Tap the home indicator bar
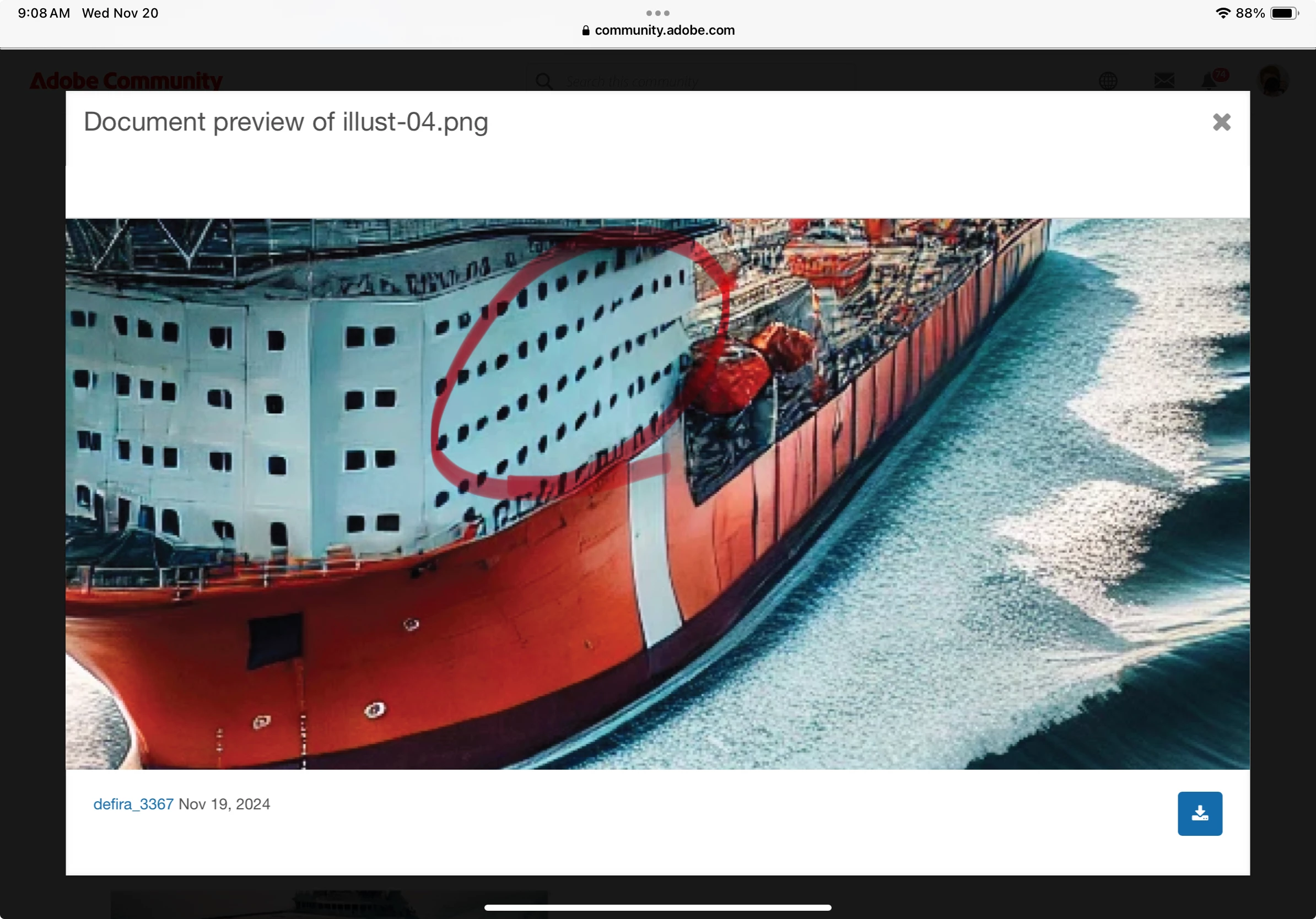This screenshot has height=919, width=1316. [x=657, y=907]
